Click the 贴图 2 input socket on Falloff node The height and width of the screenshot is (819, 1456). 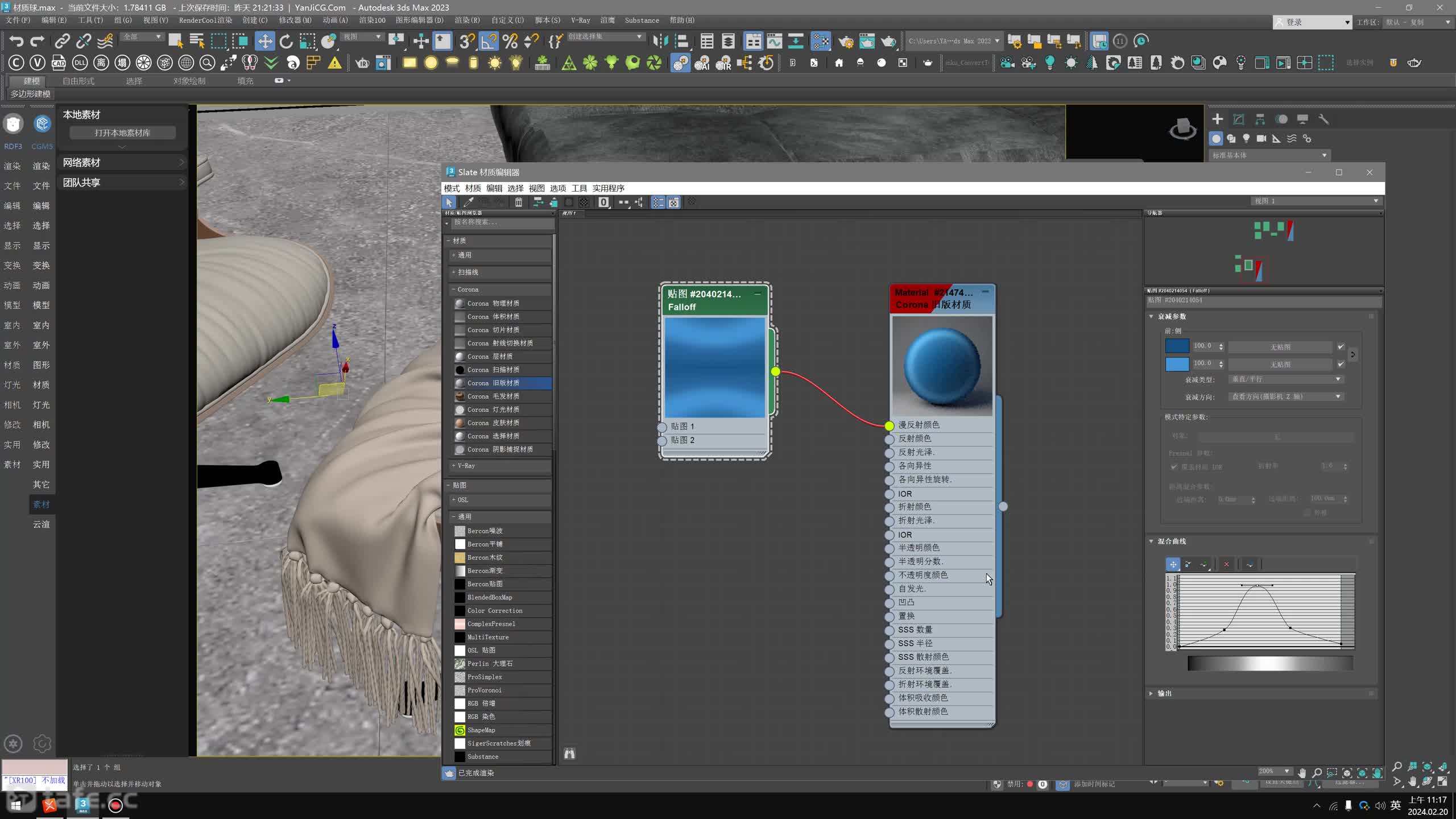(x=662, y=440)
